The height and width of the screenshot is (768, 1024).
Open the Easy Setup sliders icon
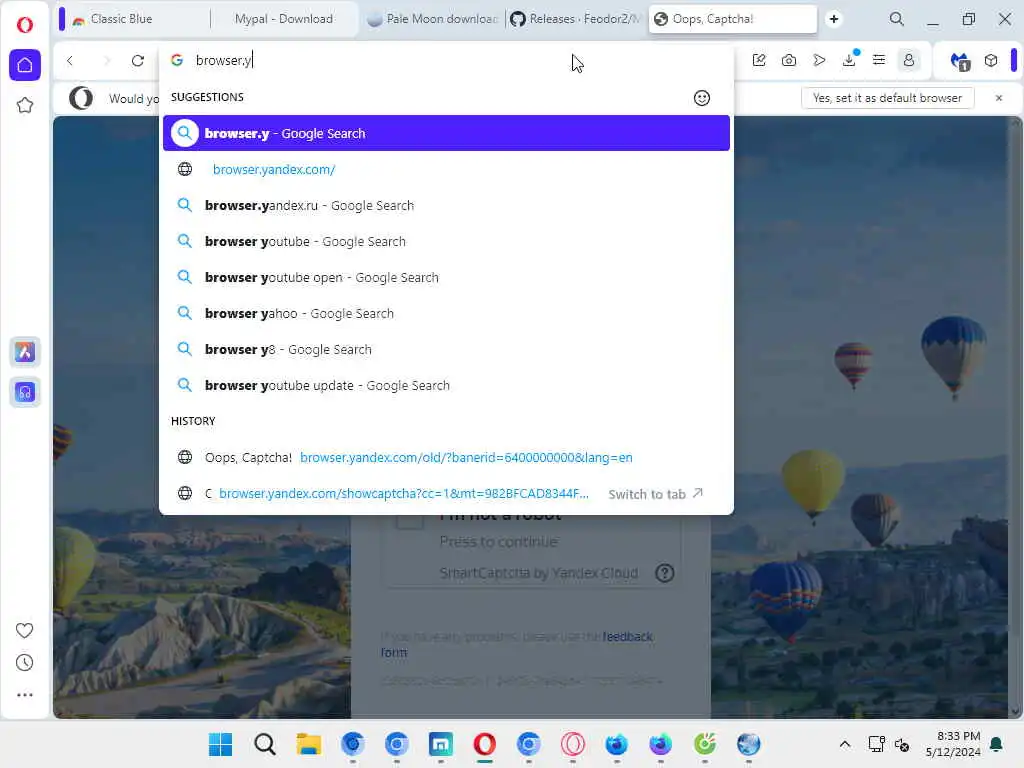click(x=879, y=61)
